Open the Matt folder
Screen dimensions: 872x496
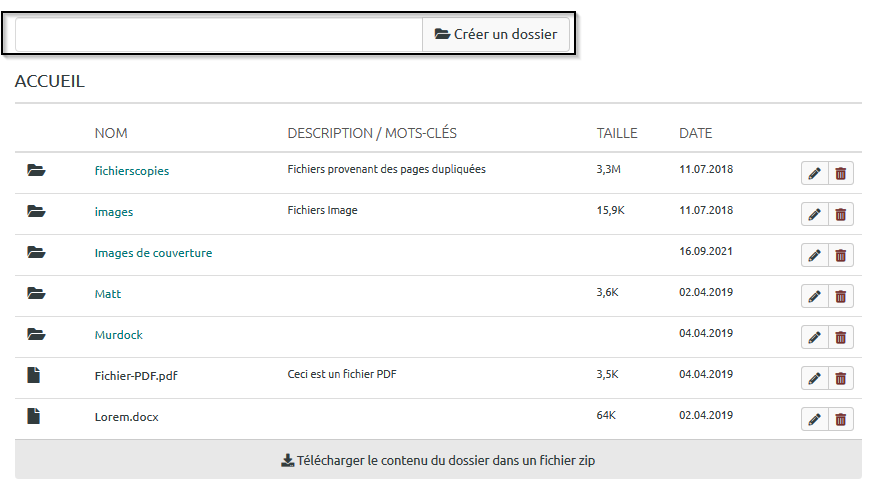point(107,294)
